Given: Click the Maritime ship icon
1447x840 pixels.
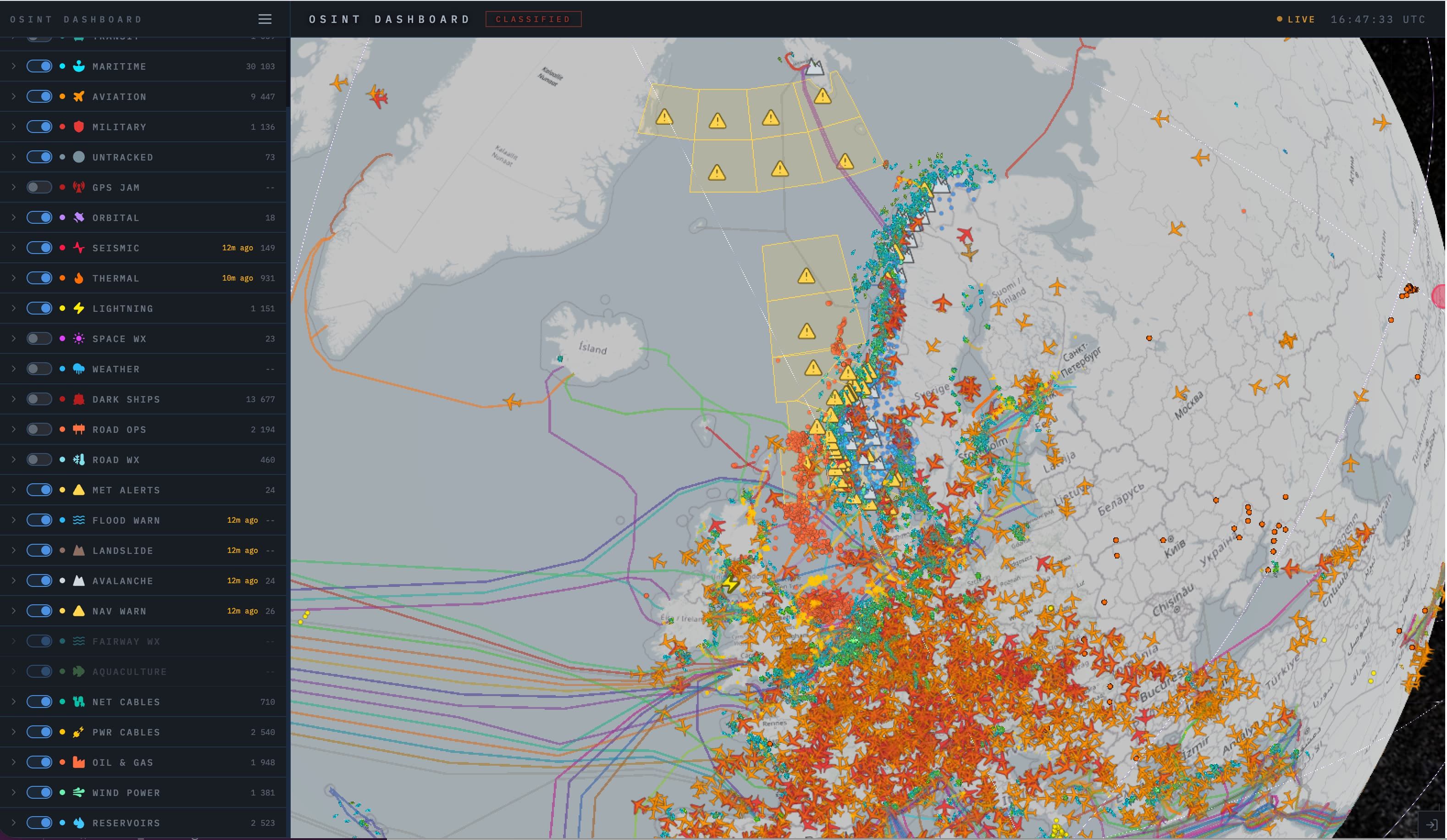Looking at the screenshot, I should click(79, 66).
